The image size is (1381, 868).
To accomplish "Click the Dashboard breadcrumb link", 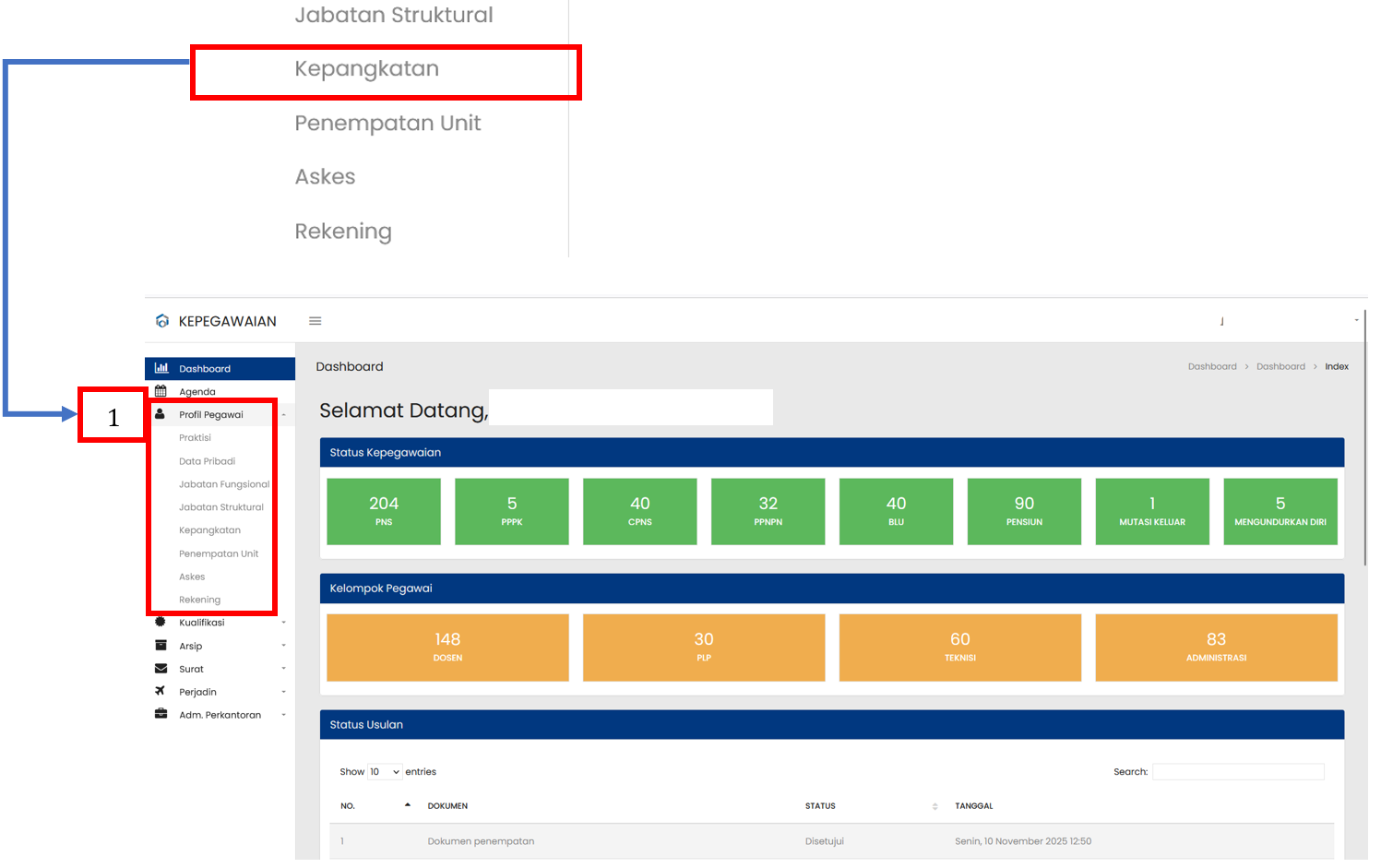I will click(1211, 366).
